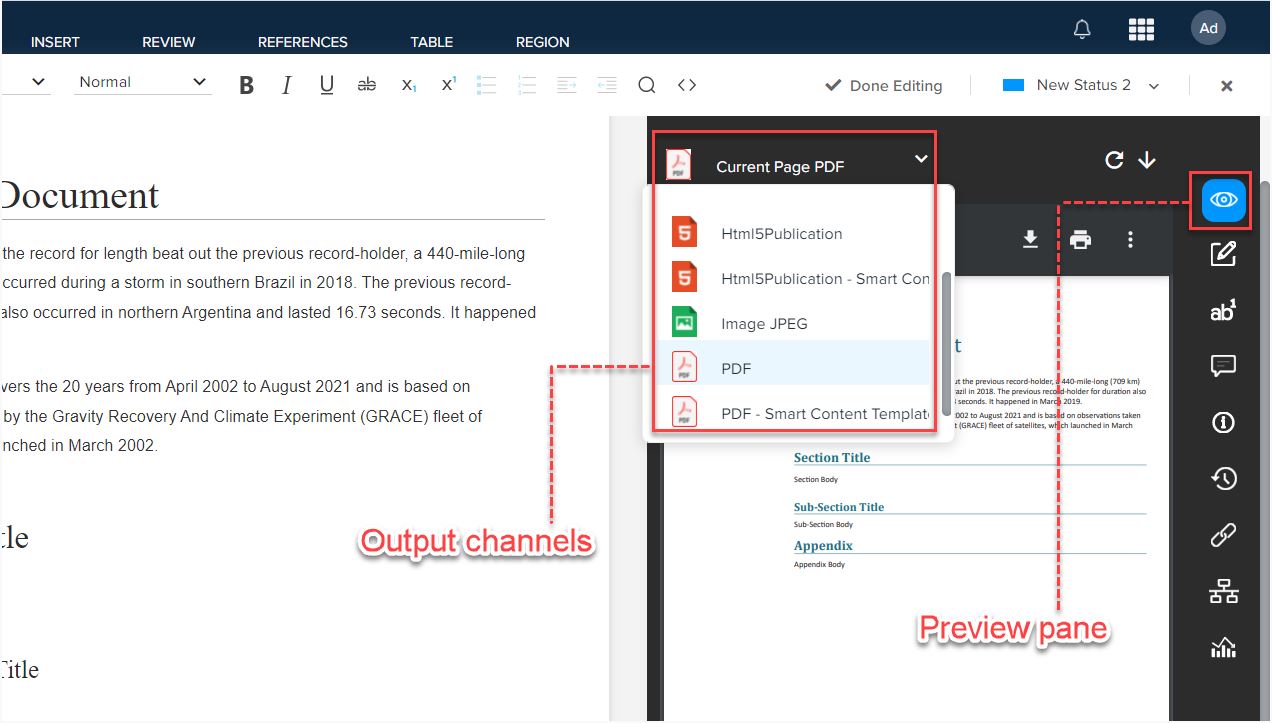Open the information sidebar panel
The height and width of the screenshot is (723, 1272).
[x=1223, y=423]
